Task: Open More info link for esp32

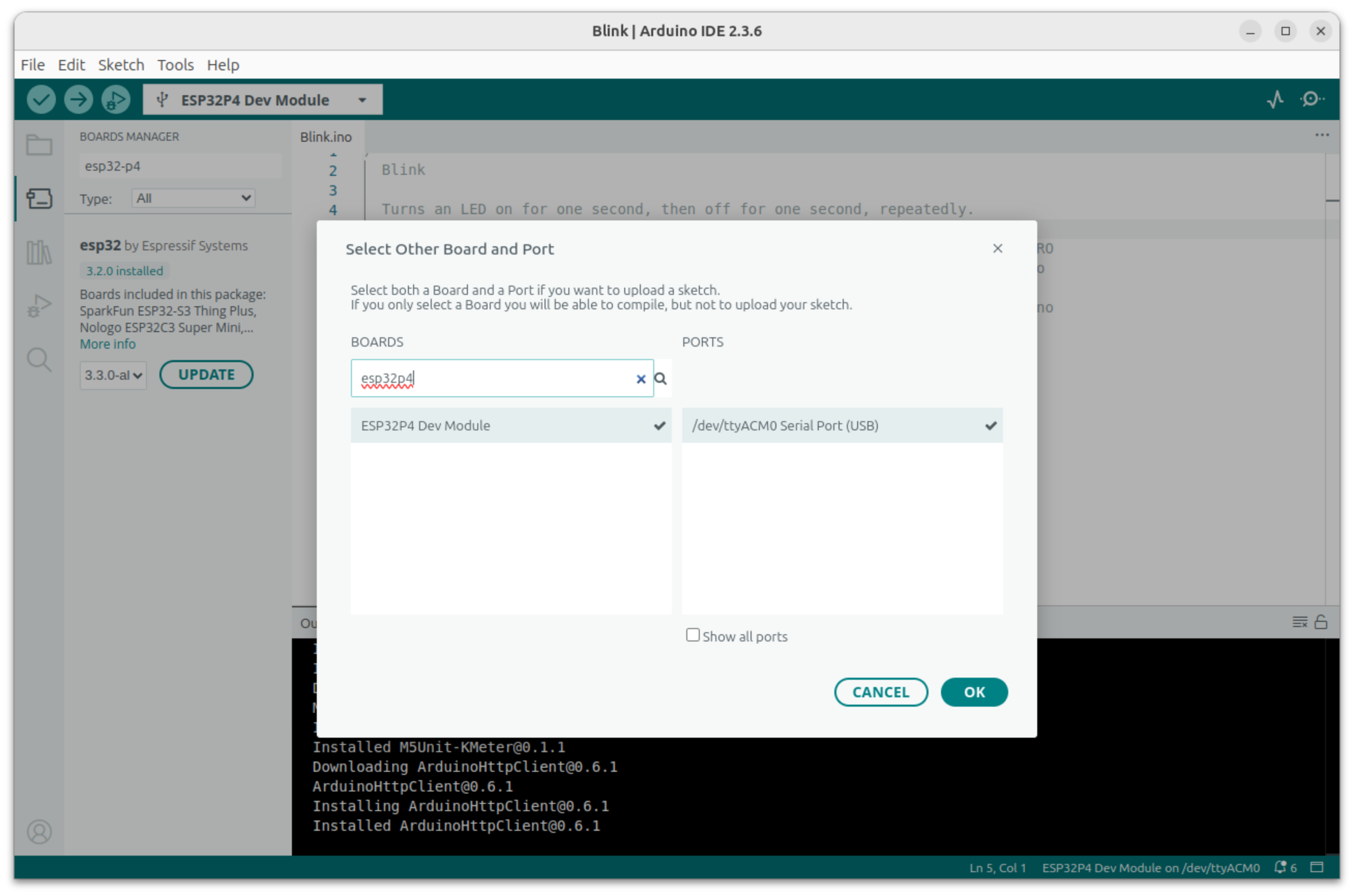Action: tap(108, 344)
